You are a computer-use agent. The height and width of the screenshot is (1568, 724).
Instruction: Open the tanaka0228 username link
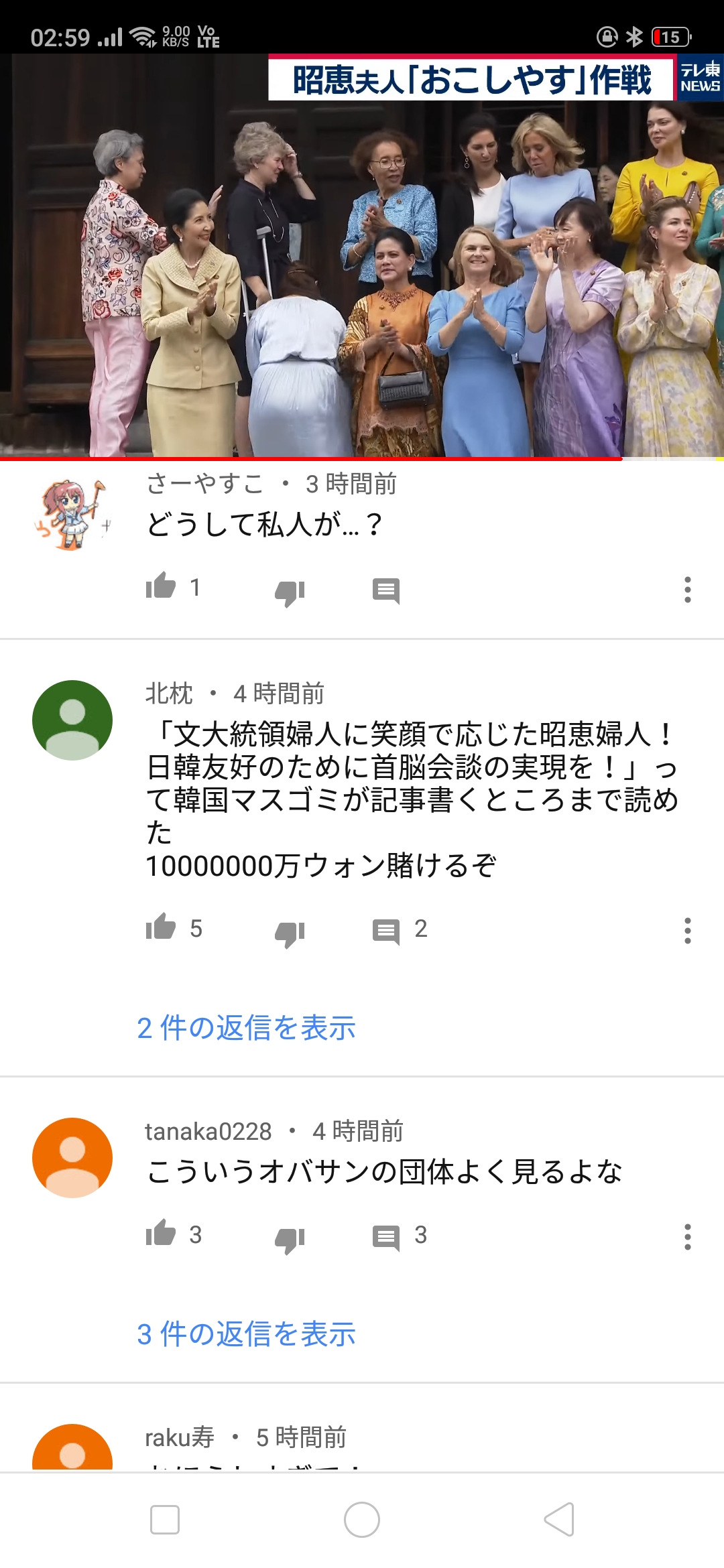click(x=208, y=1131)
